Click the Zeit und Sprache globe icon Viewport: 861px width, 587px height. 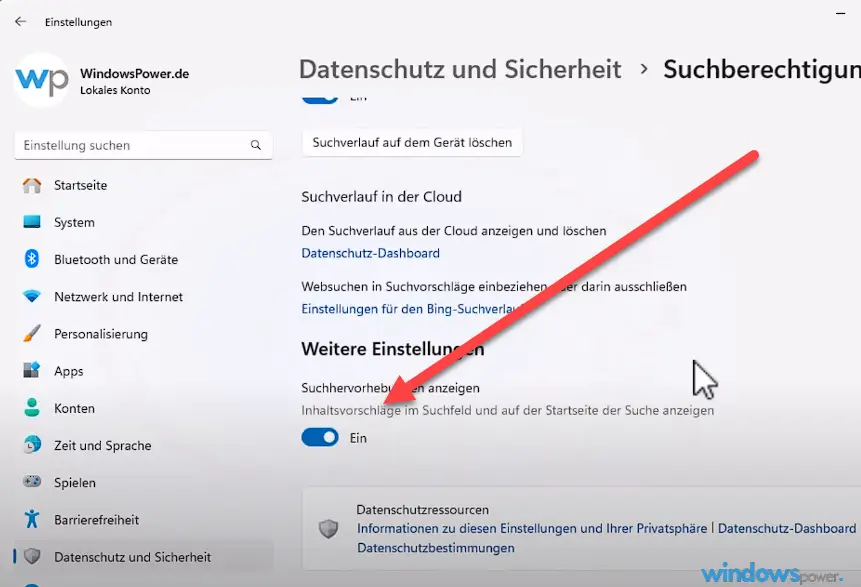pos(32,445)
